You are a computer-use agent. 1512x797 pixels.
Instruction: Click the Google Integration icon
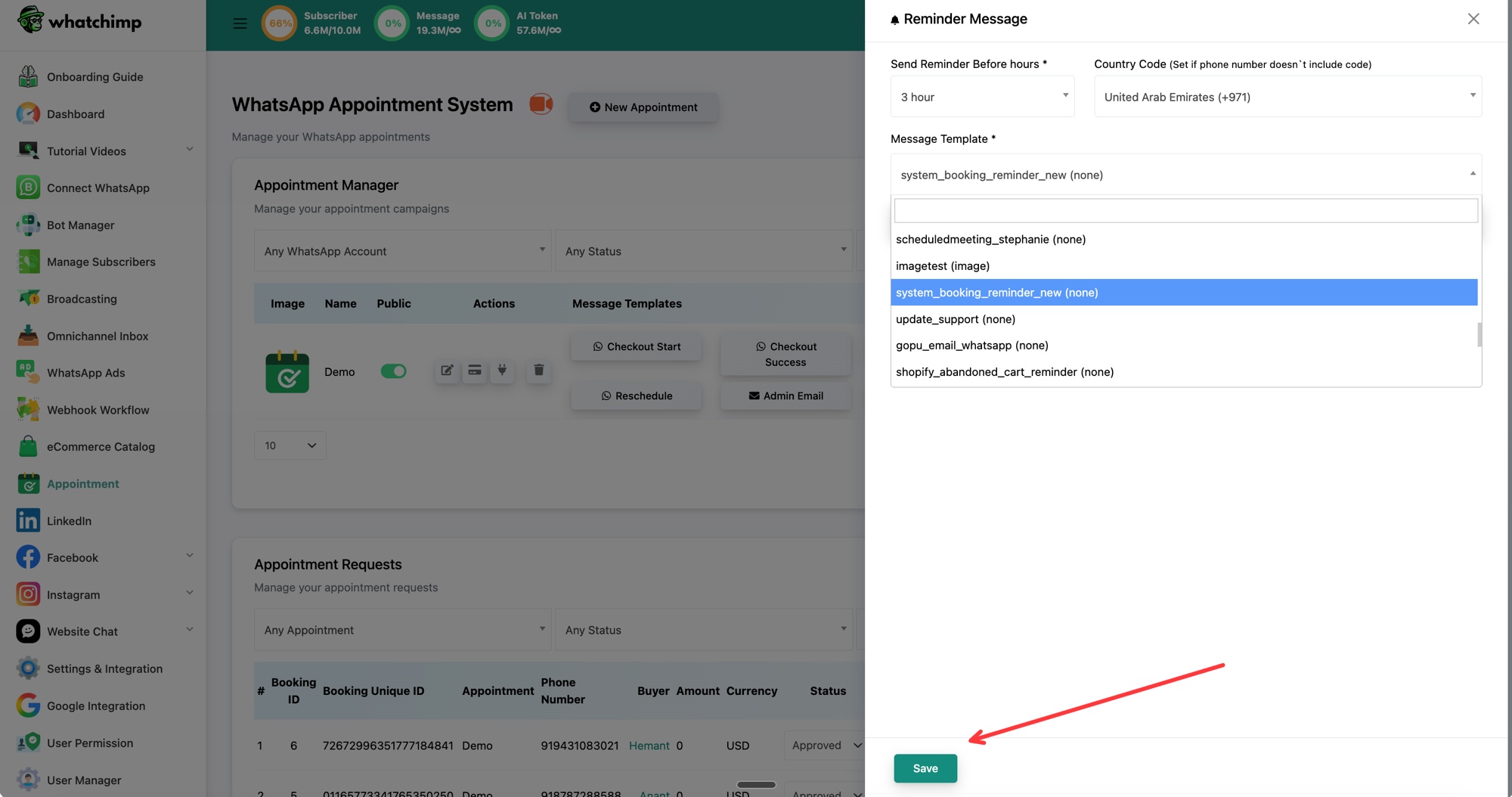pyautogui.click(x=28, y=706)
